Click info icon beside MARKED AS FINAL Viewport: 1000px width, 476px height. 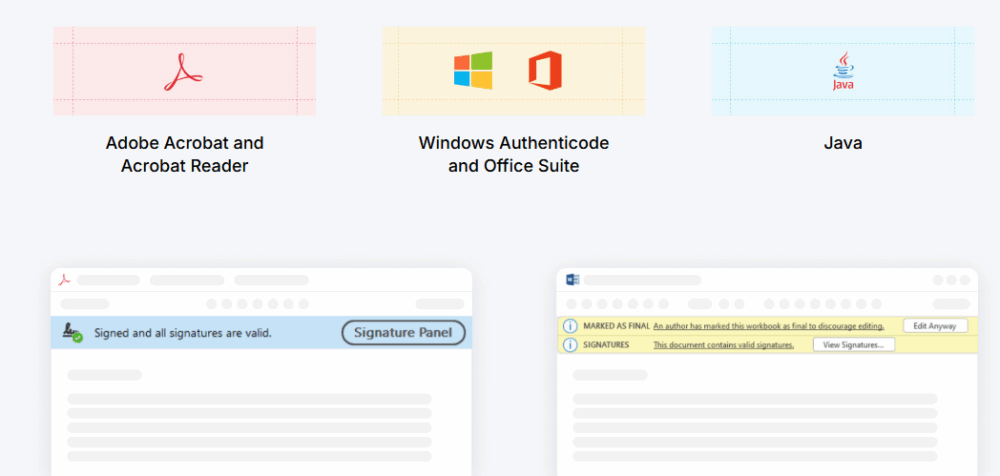(x=570, y=326)
